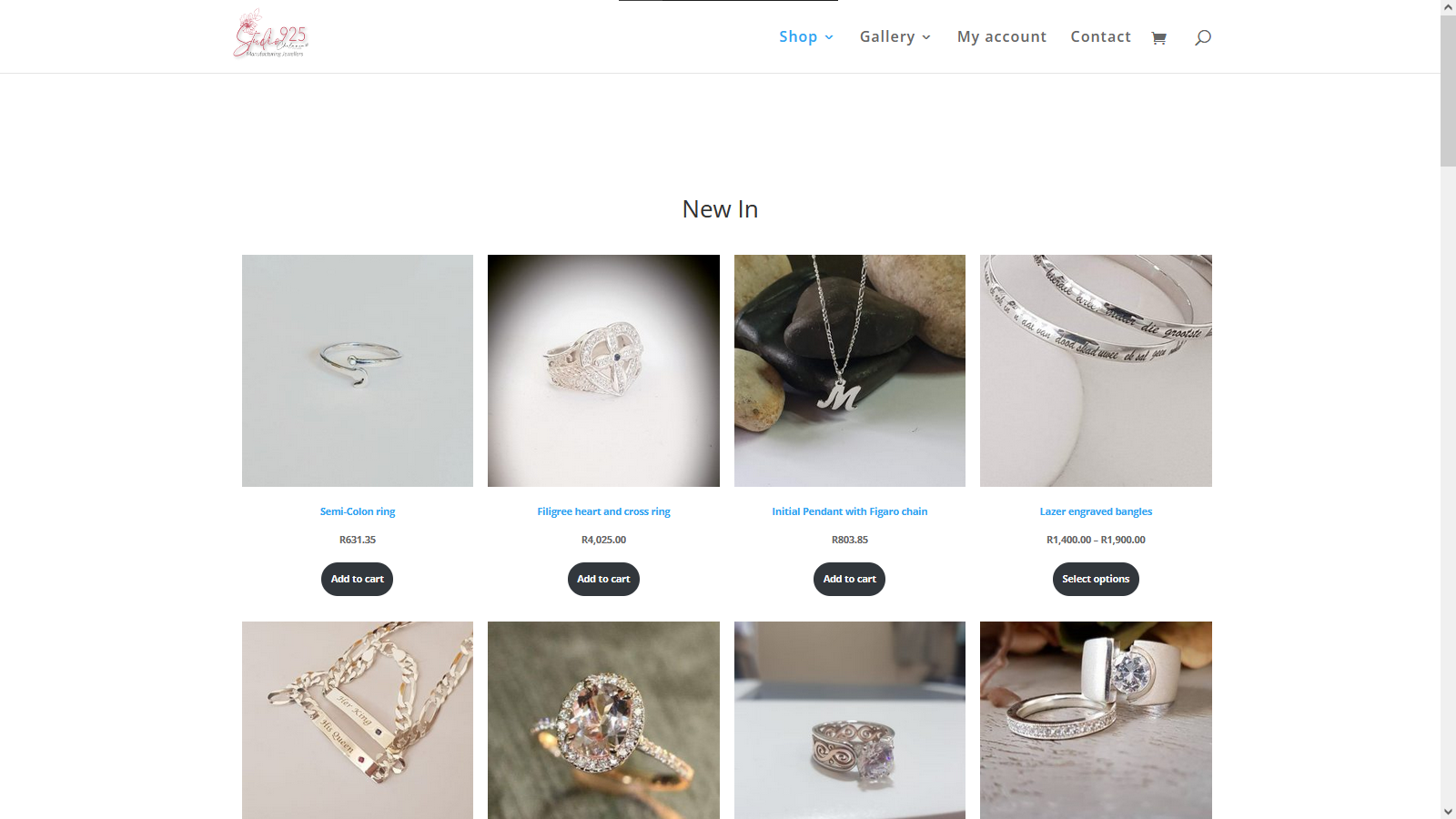This screenshot has height=819, width=1456.
Task: Select options for Lazer engraved bangles
Action: (x=1096, y=579)
